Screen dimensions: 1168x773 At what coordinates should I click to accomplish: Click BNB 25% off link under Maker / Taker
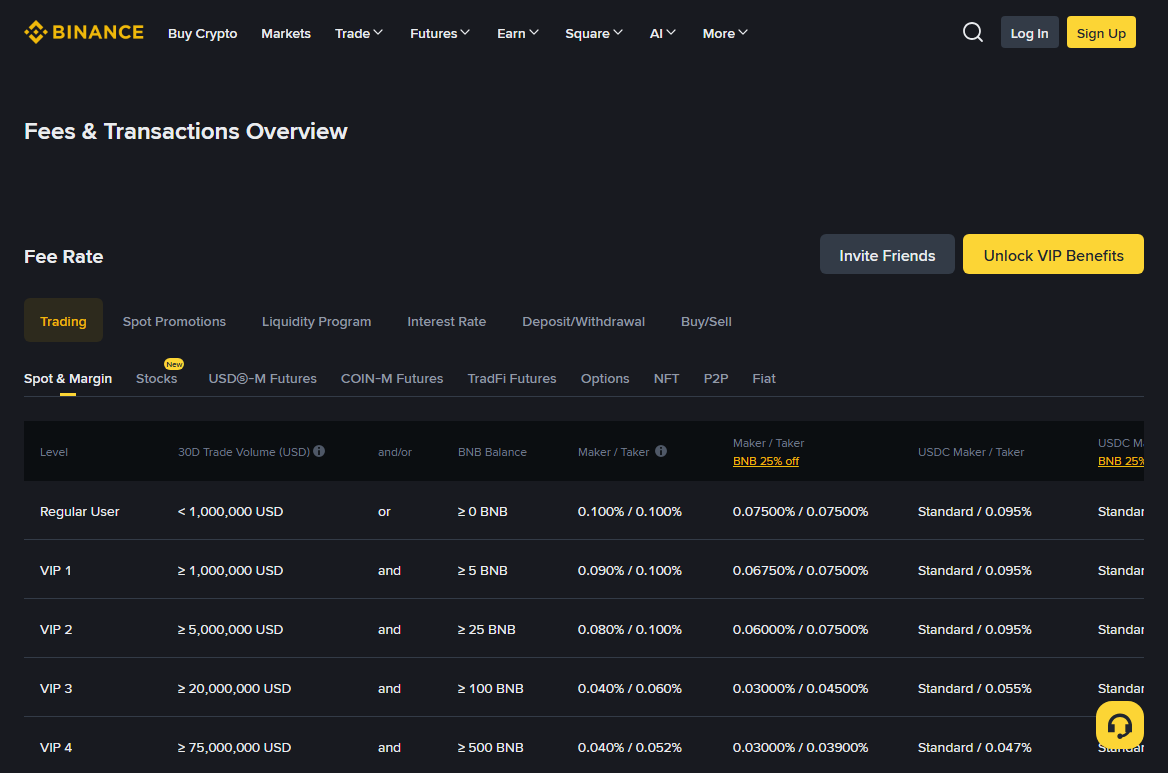(x=766, y=461)
